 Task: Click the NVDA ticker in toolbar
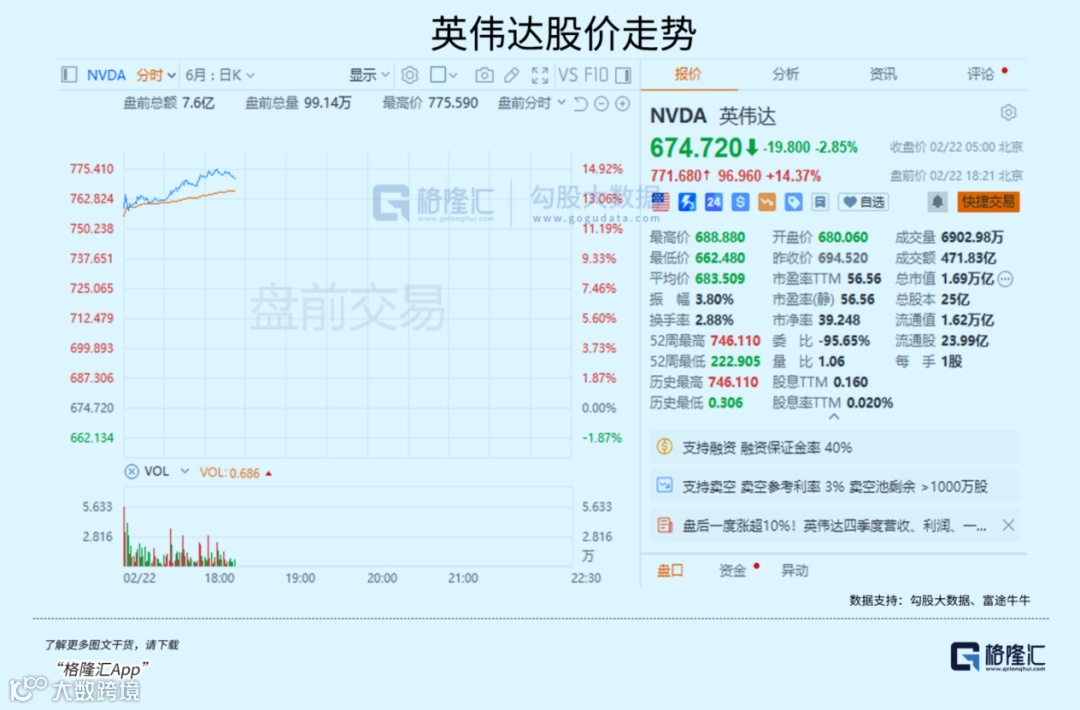click(106, 75)
